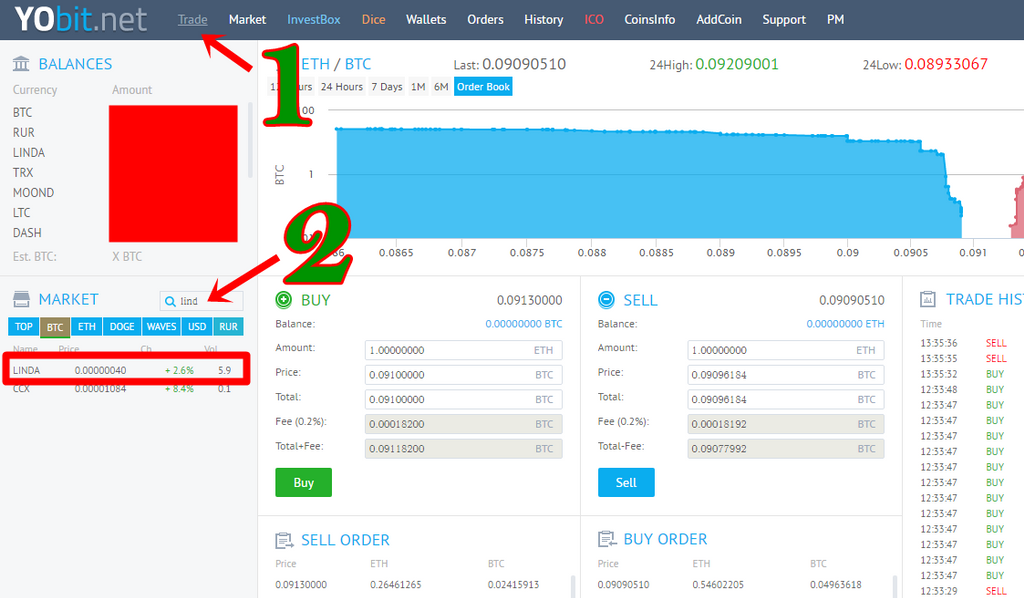
Task: Click LTC in balances list
Action: [x=22, y=213]
